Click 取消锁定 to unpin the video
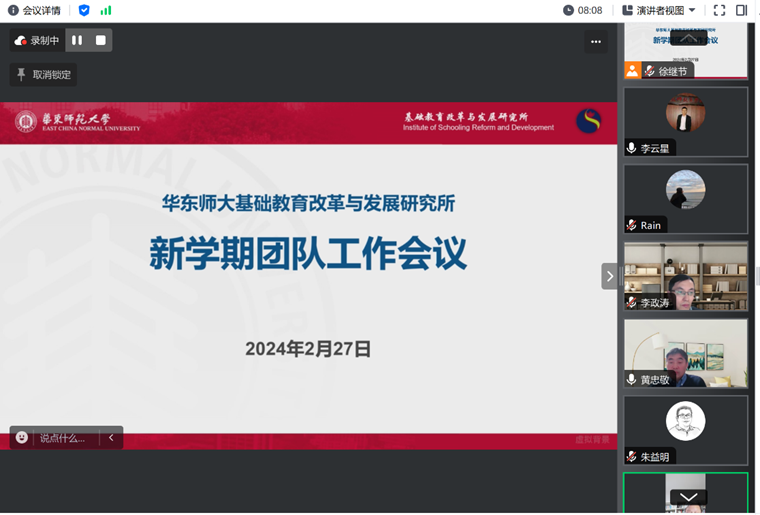The width and height of the screenshot is (760, 515). point(43,75)
